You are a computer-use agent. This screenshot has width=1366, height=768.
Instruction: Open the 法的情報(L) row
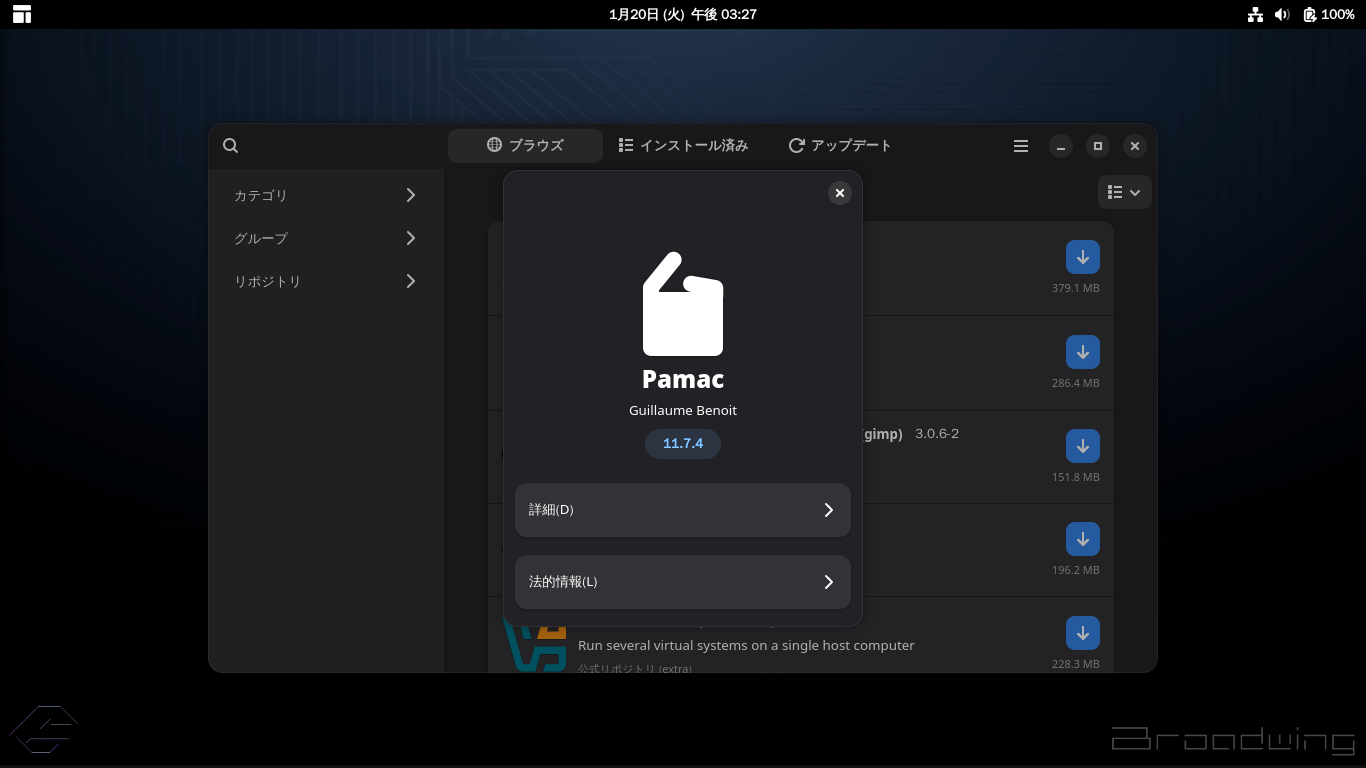coord(683,582)
